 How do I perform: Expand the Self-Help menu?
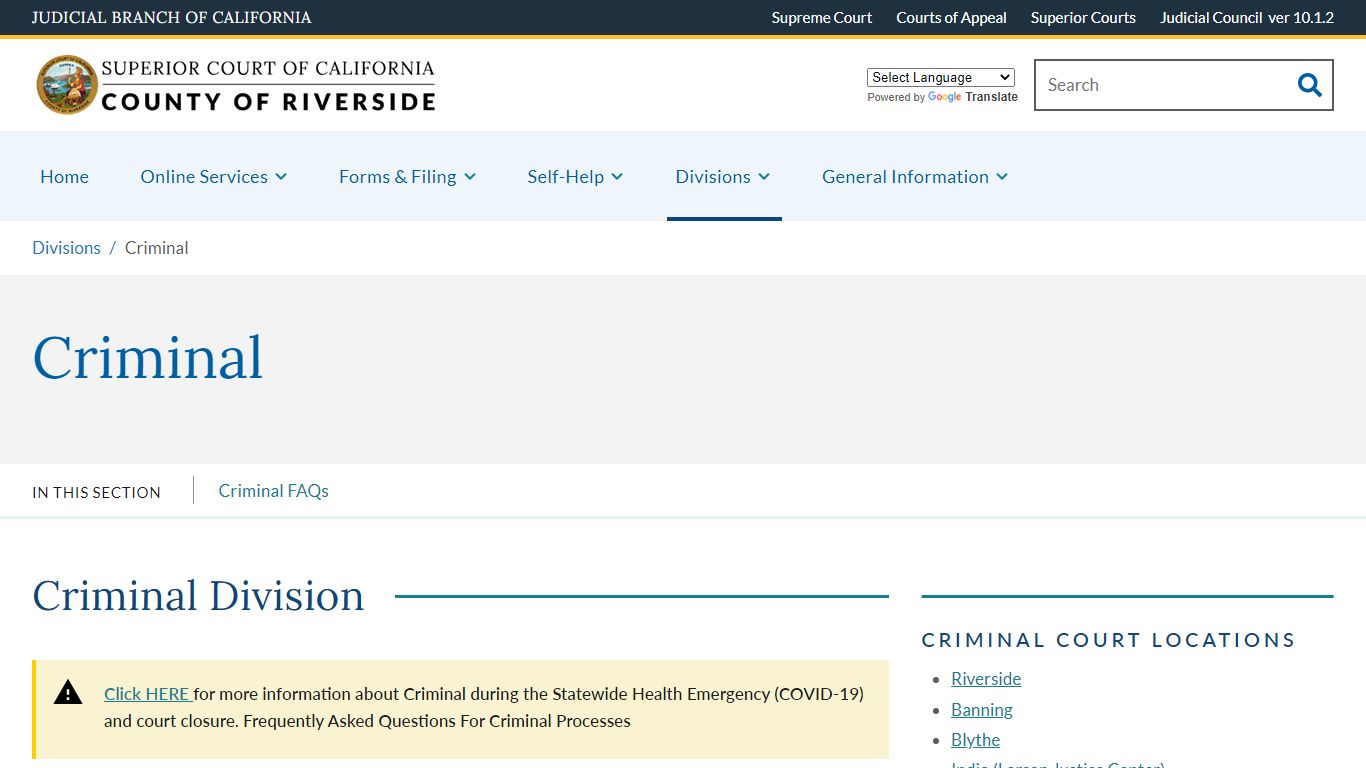point(575,176)
